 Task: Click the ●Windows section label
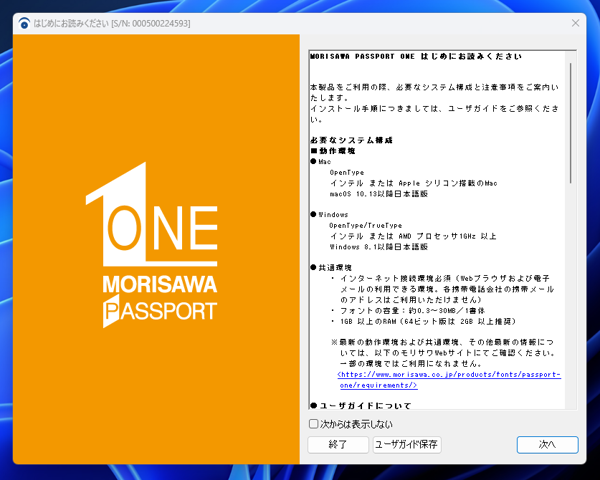click(329, 214)
